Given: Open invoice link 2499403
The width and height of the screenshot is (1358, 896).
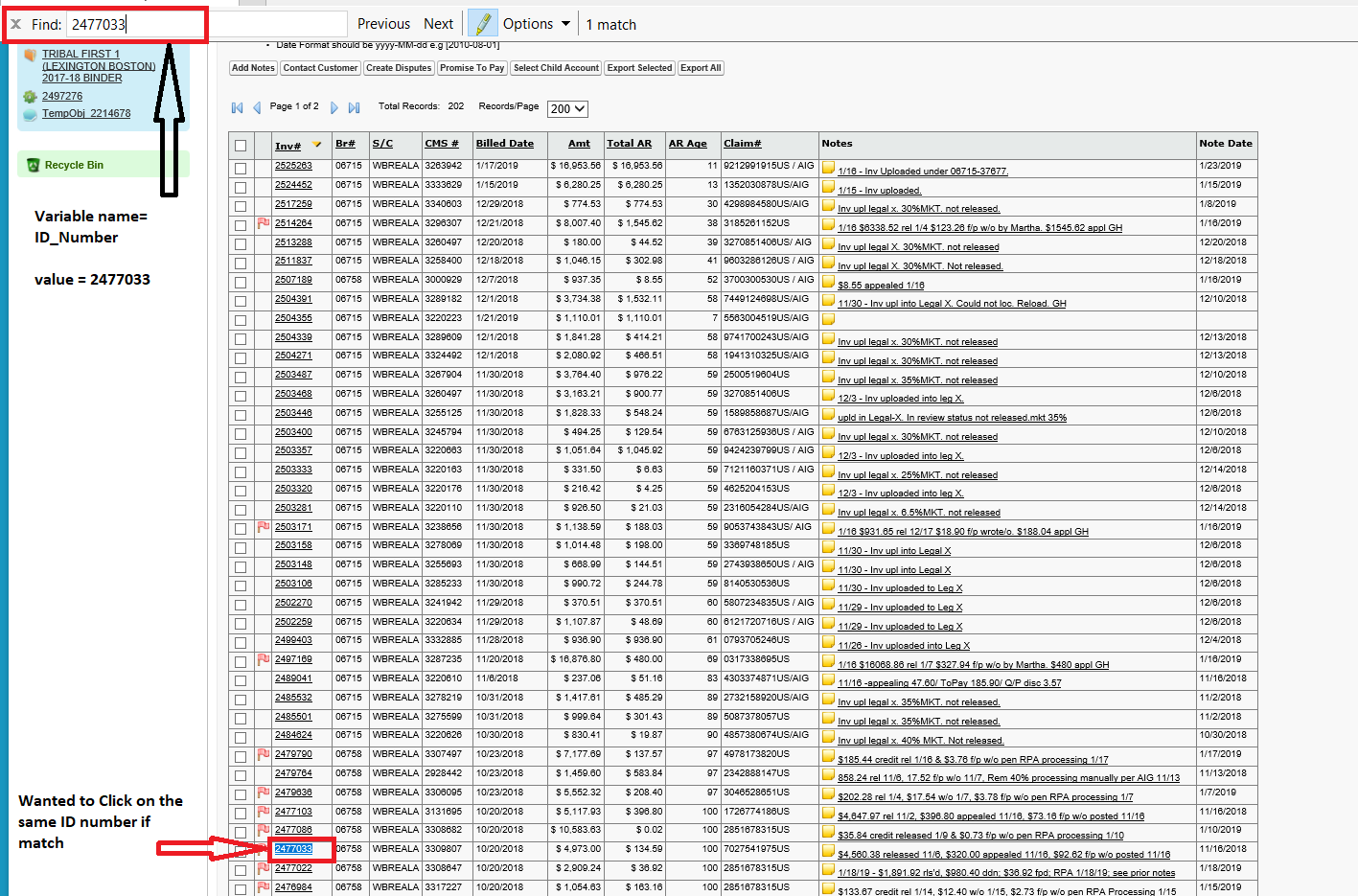Looking at the screenshot, I should tap(293, 640).
